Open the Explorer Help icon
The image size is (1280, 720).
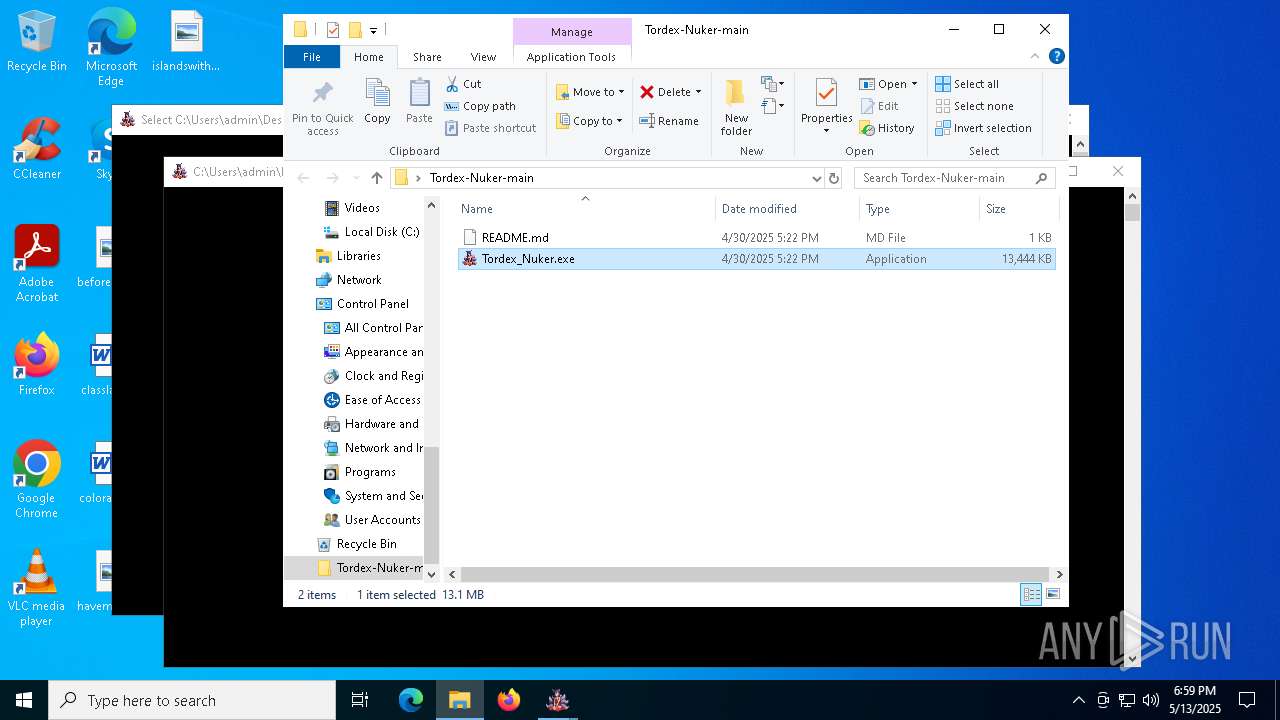(x=1056, y=56)
